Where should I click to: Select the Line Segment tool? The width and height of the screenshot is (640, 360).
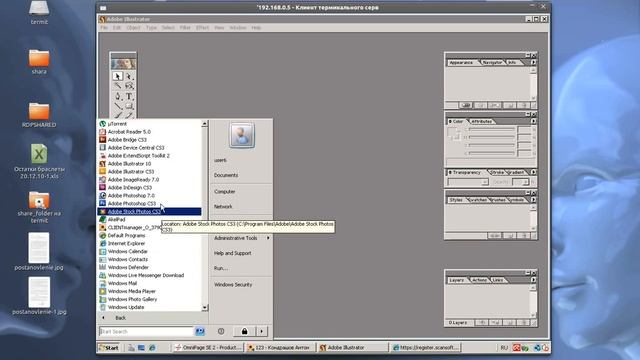pyautogui.click(x=118, y=106)
